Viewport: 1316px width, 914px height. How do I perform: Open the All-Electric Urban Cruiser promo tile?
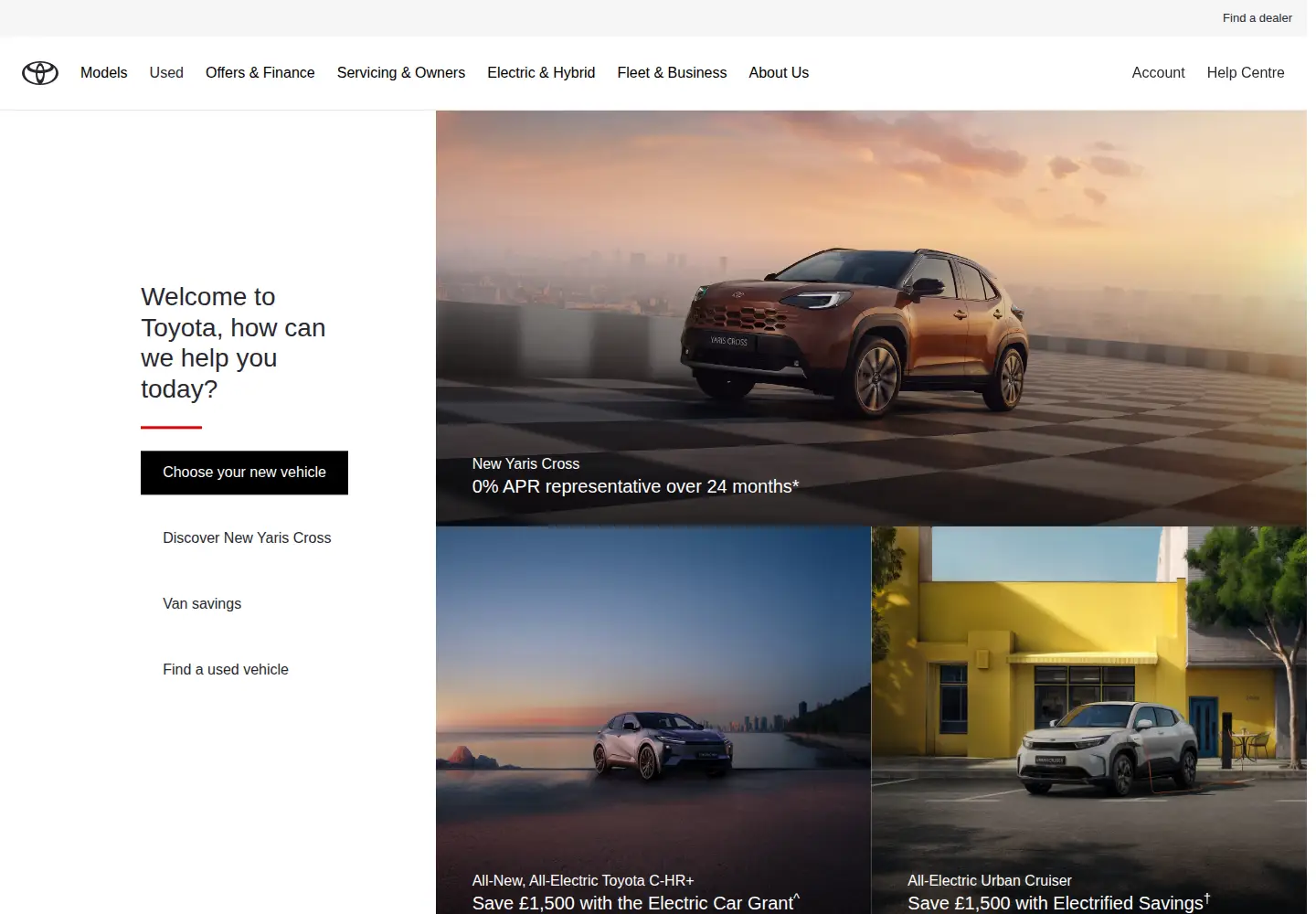tap(1089, 720)
